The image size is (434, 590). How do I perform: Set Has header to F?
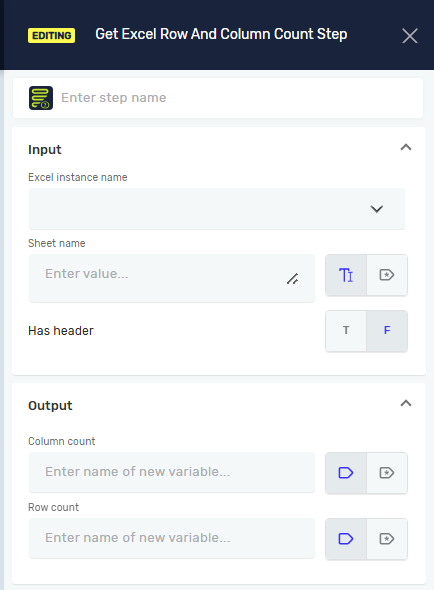(x=387, y=331)
